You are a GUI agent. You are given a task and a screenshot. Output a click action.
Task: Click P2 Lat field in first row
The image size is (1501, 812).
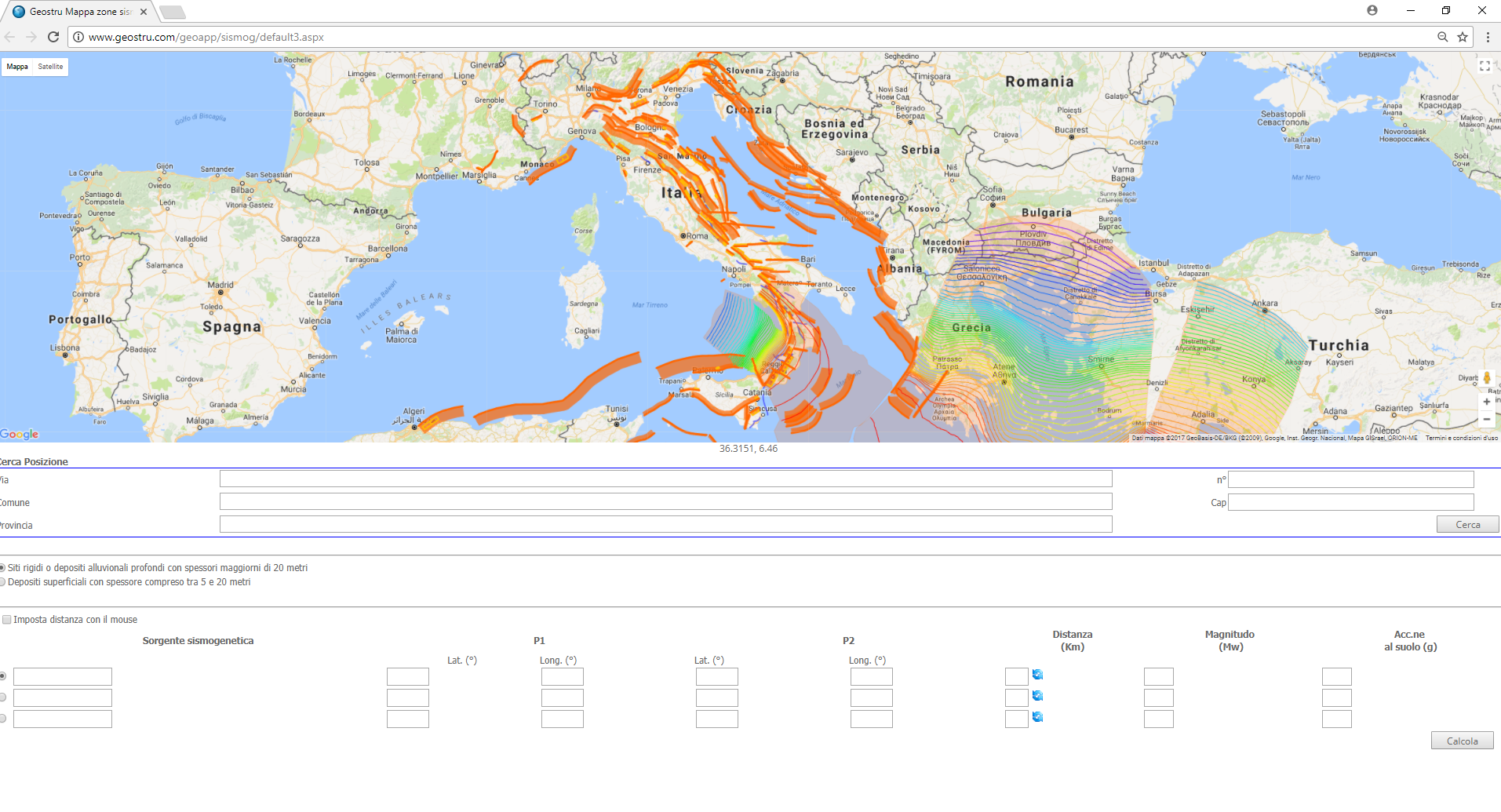(x=717, y=676)
